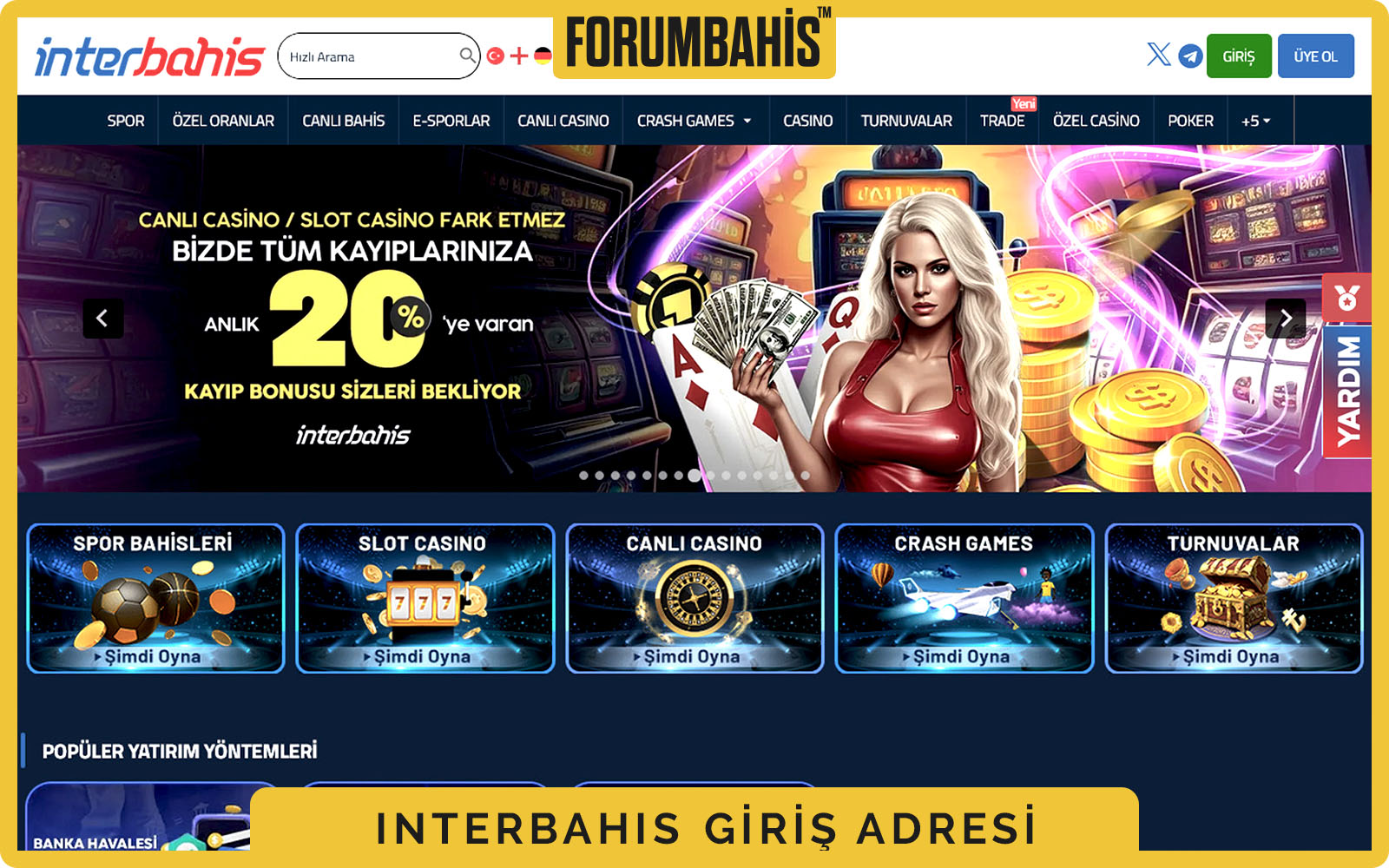
Task: Open the Spor Bahisleri tile
Action: coord(155,598)
